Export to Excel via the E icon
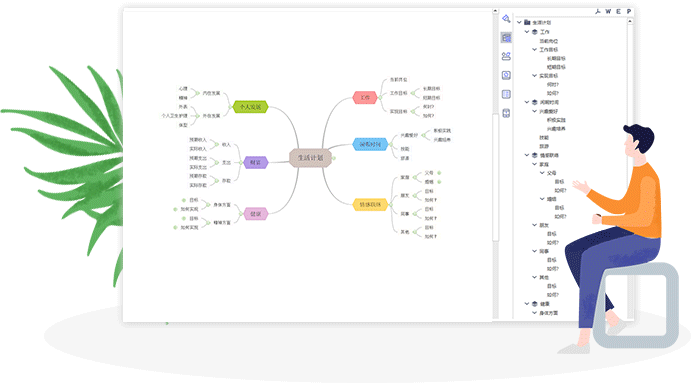The image size is (691, 383). [618, 11]
